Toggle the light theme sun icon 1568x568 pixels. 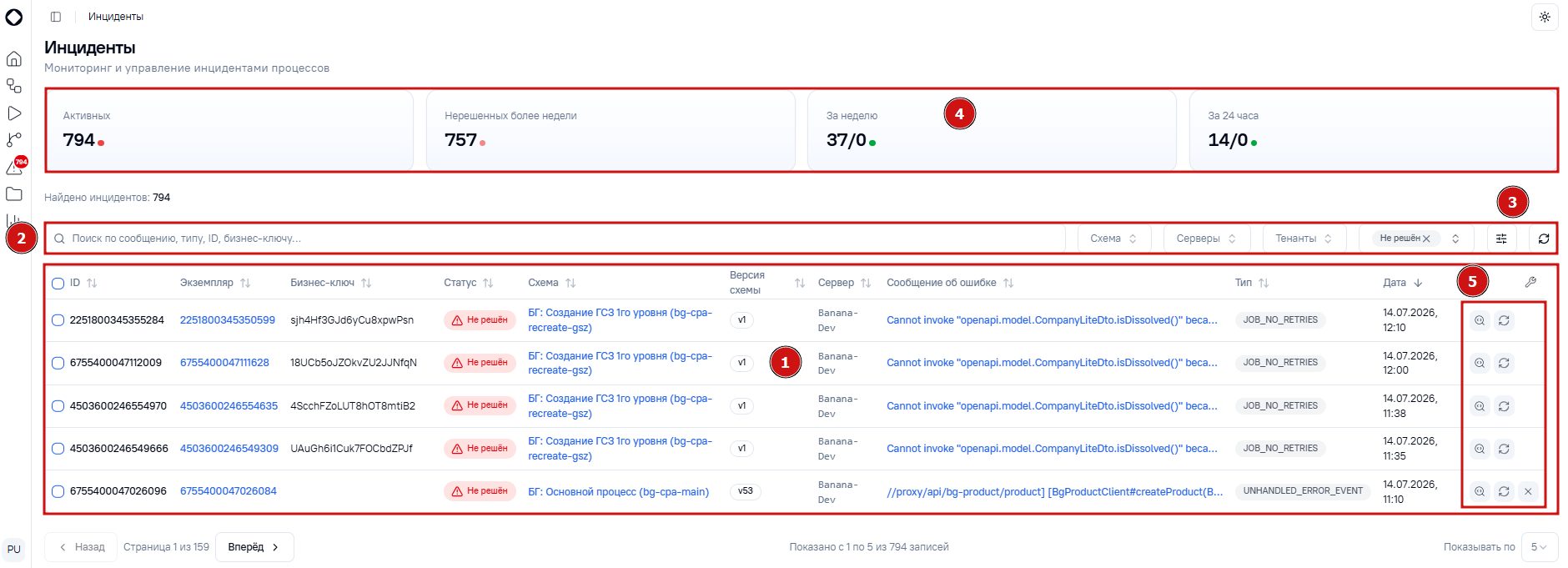click(x=1545, y=17)
